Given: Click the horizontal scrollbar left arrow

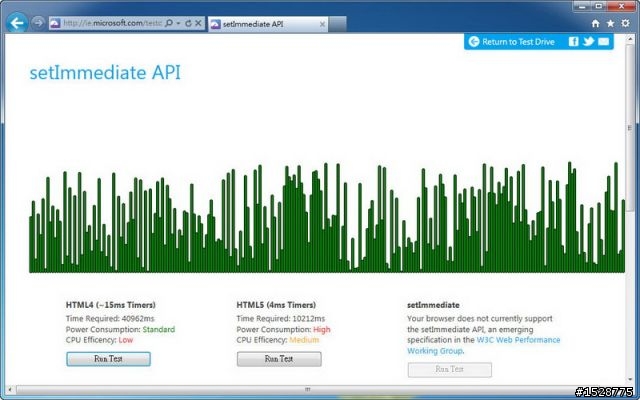Looking at the screenshot, I should (10, 389).
